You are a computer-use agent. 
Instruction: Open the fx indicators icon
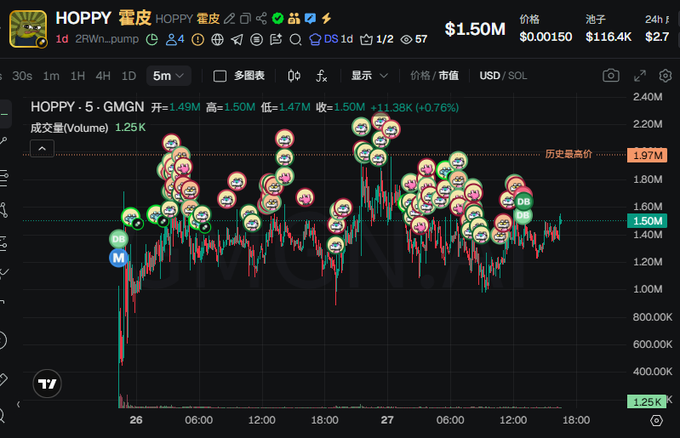[x=321, y=76]
